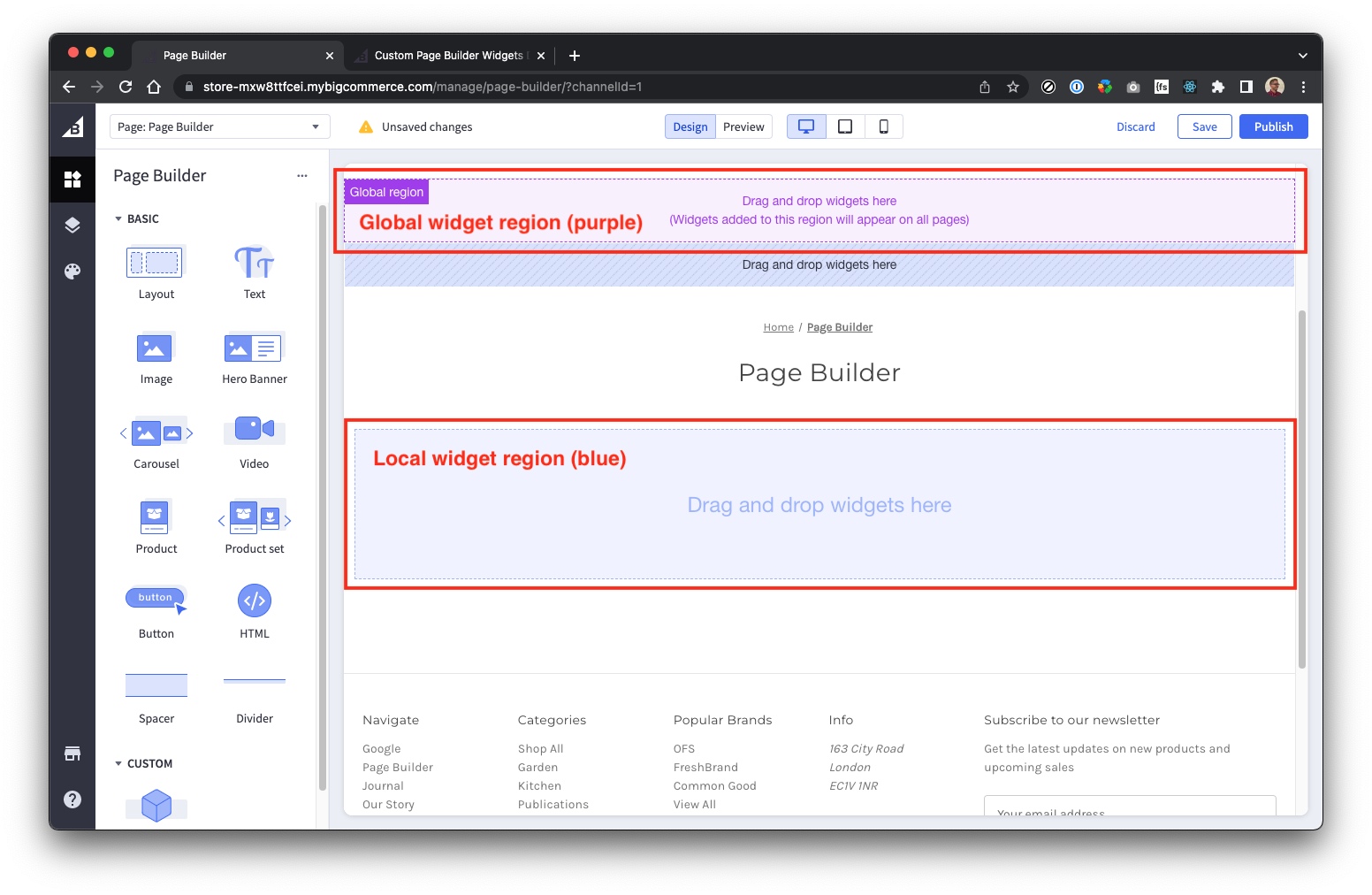Select the Hero Banner widget
The height and width of the screenshot is (895, 1372).
(254, 350)
